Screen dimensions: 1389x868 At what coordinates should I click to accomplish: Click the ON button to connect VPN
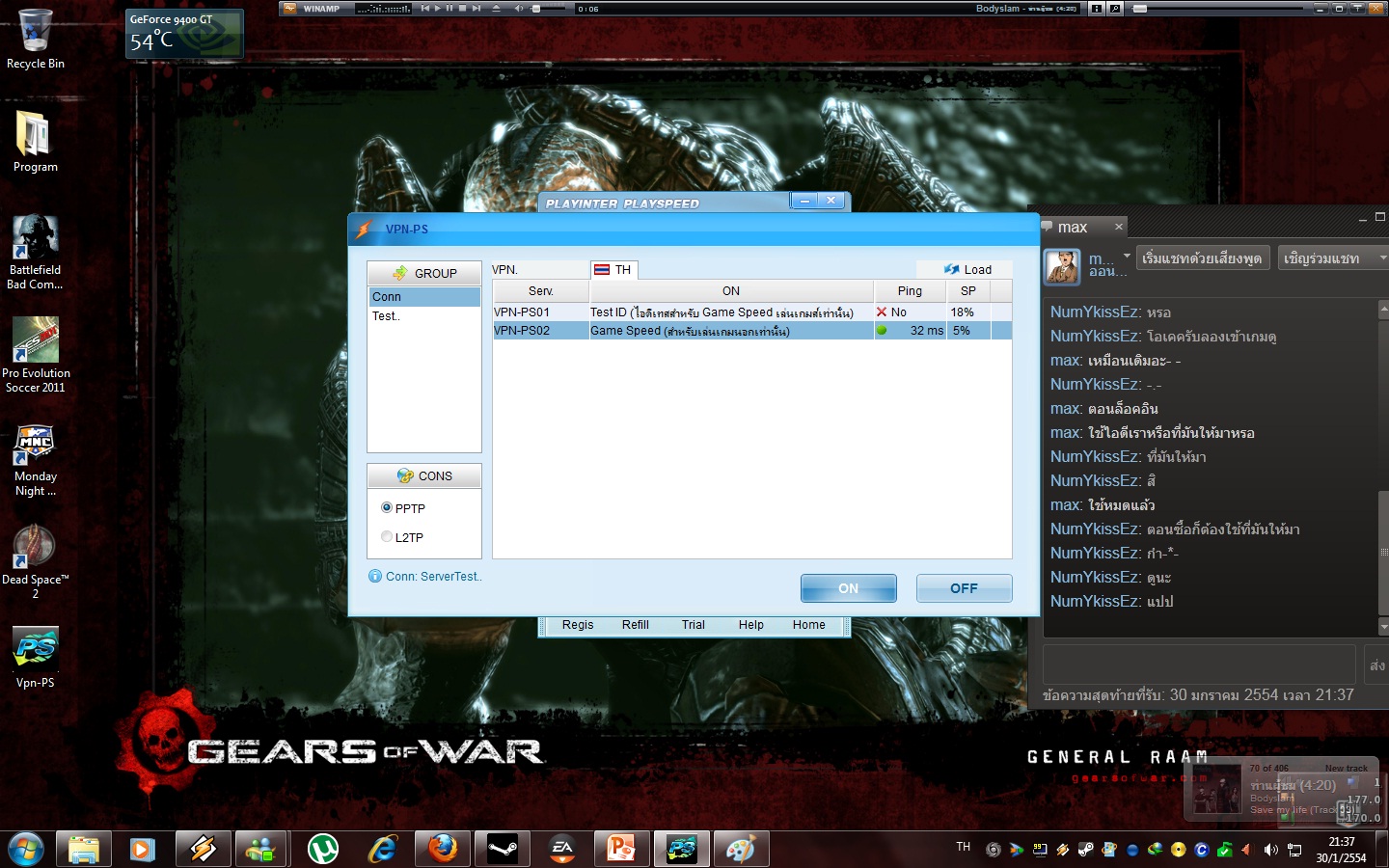click(x=849, y=588)
